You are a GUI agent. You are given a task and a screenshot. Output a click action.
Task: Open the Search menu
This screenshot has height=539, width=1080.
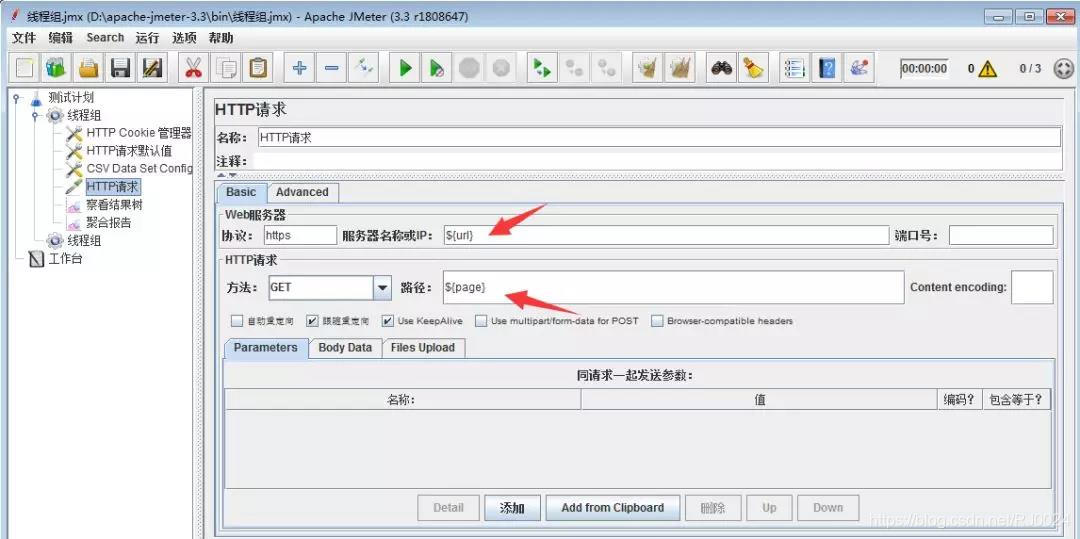coord(105,38)
